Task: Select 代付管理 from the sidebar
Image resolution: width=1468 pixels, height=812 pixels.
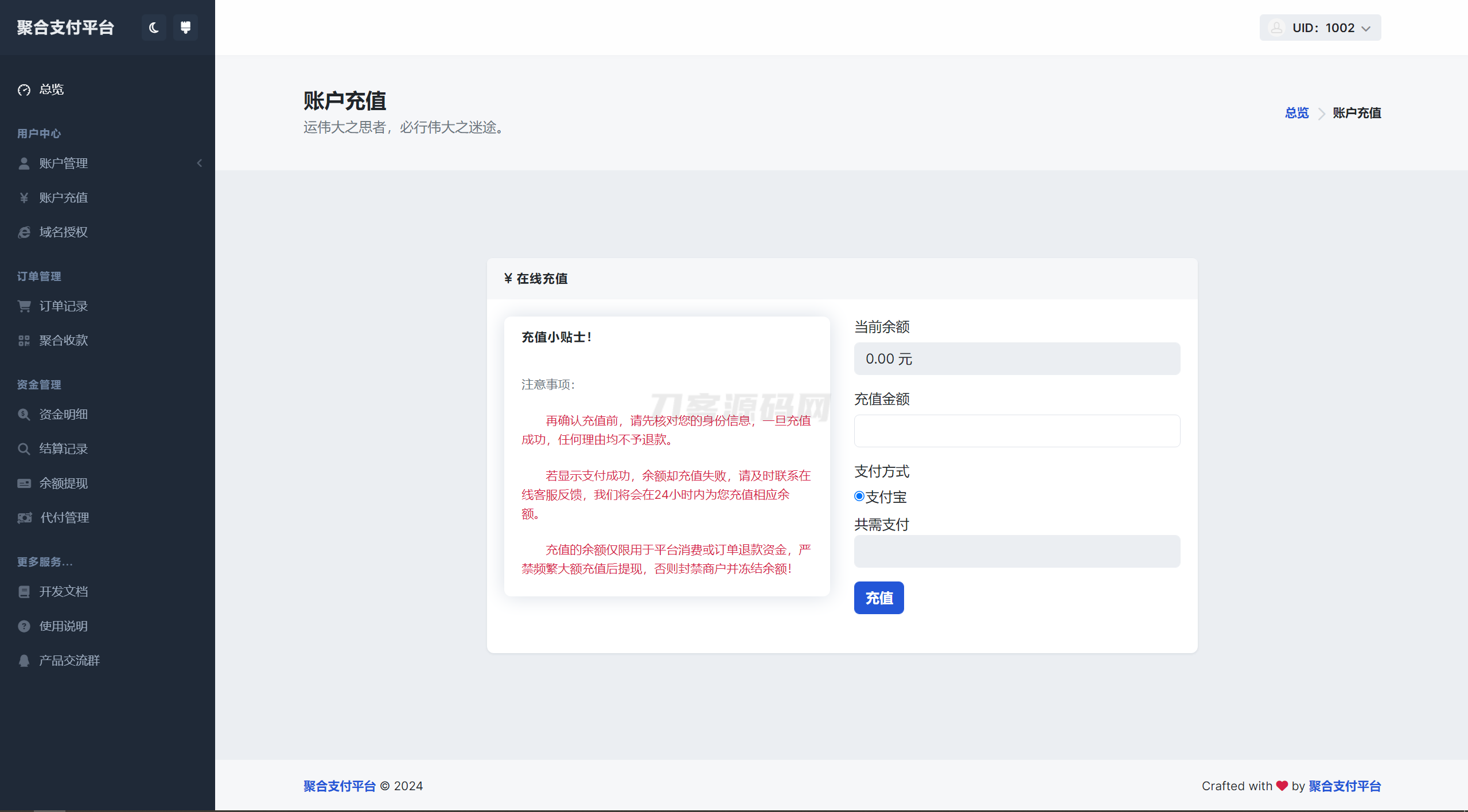Action: (x=64, y=517)
